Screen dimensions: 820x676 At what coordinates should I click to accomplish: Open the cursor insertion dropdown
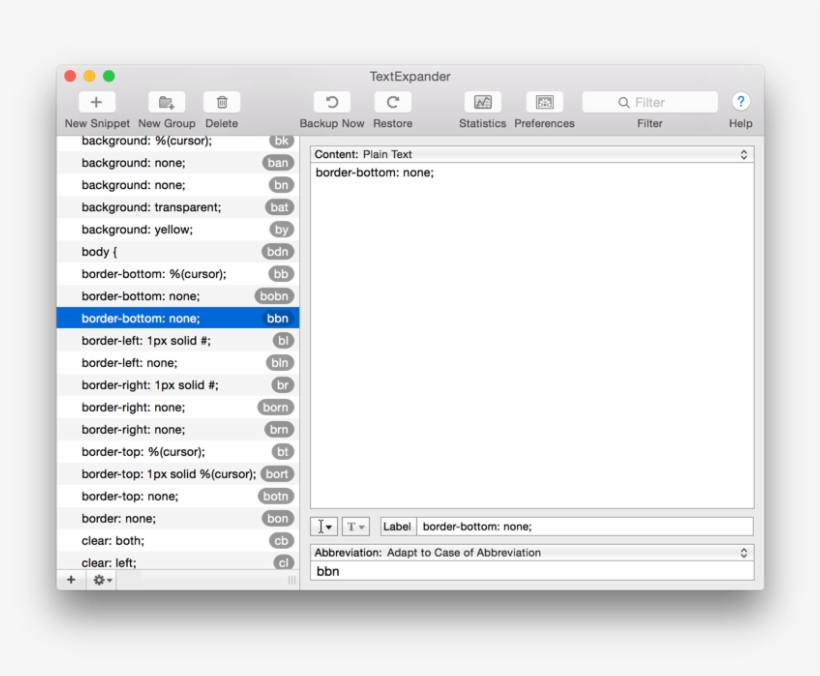323,525
